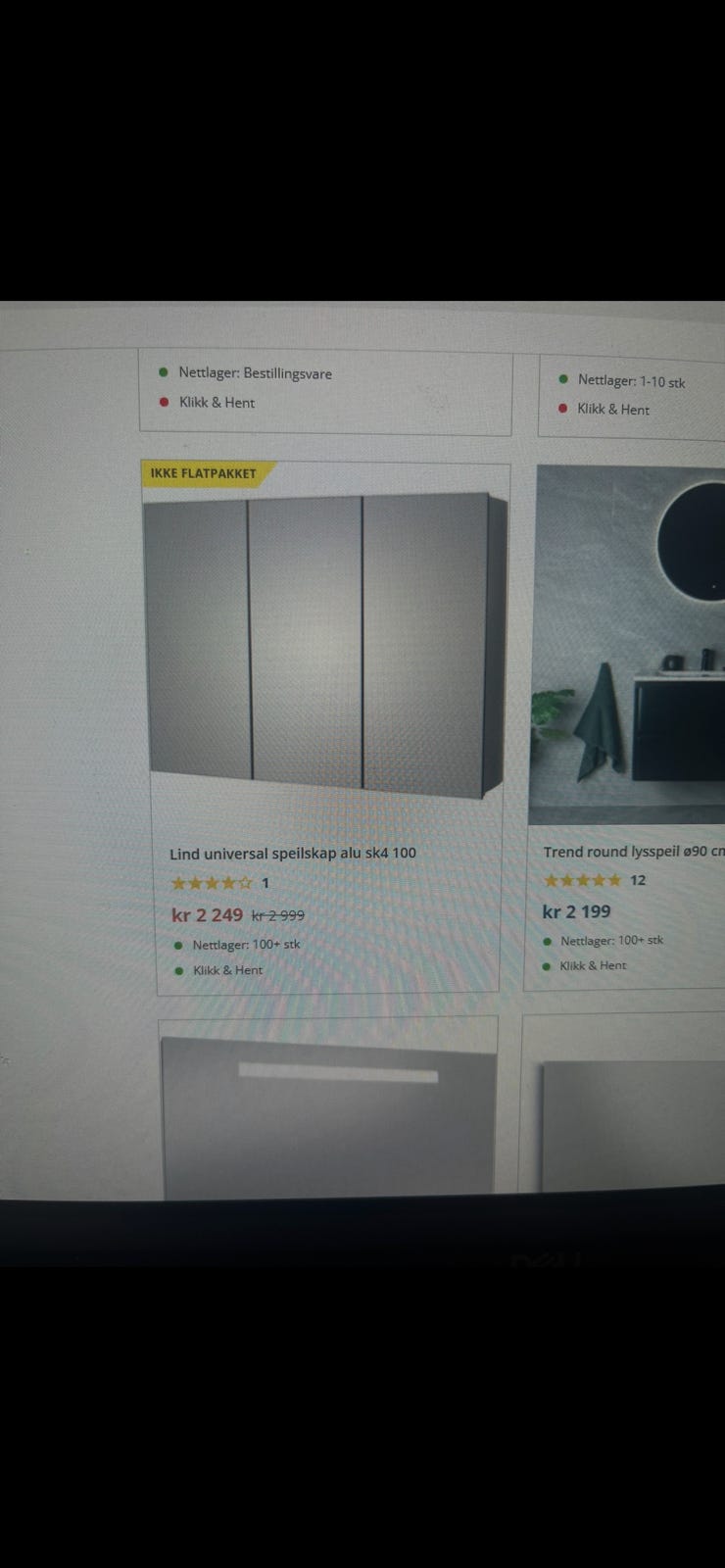Open the five-star rating of Trend round lysspeil
This screenshot has width=725, height=1568.
click(x=582, y=880)
